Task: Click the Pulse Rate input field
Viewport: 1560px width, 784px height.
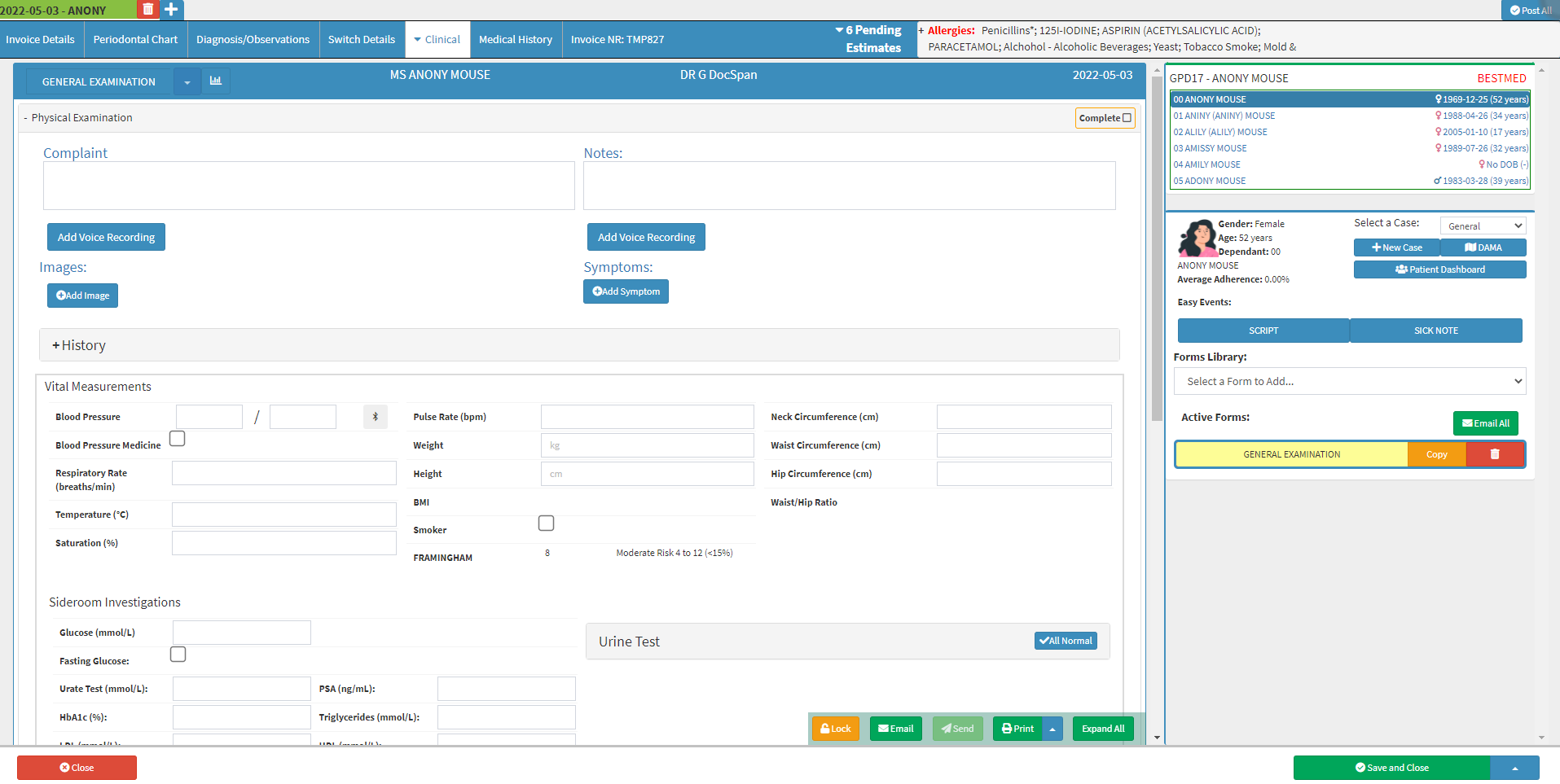Action: (x=647, y=417)
